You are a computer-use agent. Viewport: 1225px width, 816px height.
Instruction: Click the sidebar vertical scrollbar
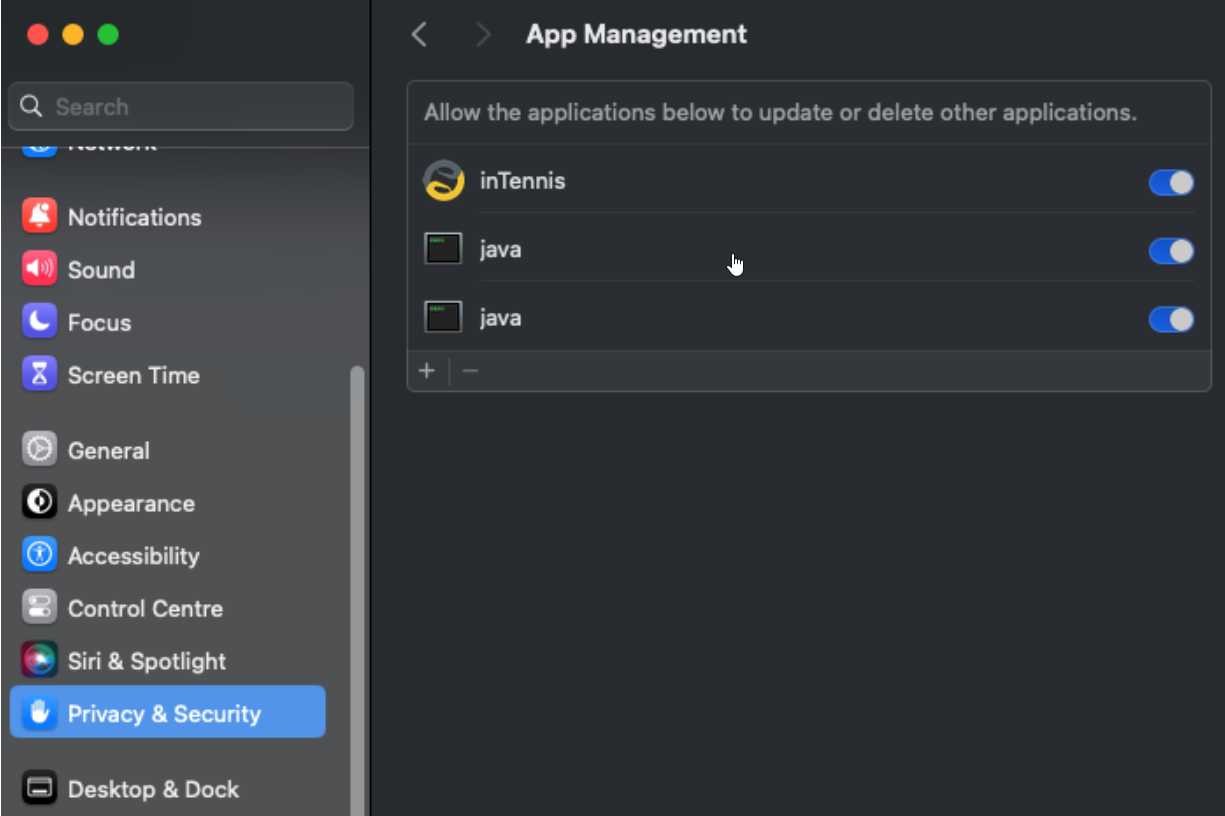click(357, 590)
